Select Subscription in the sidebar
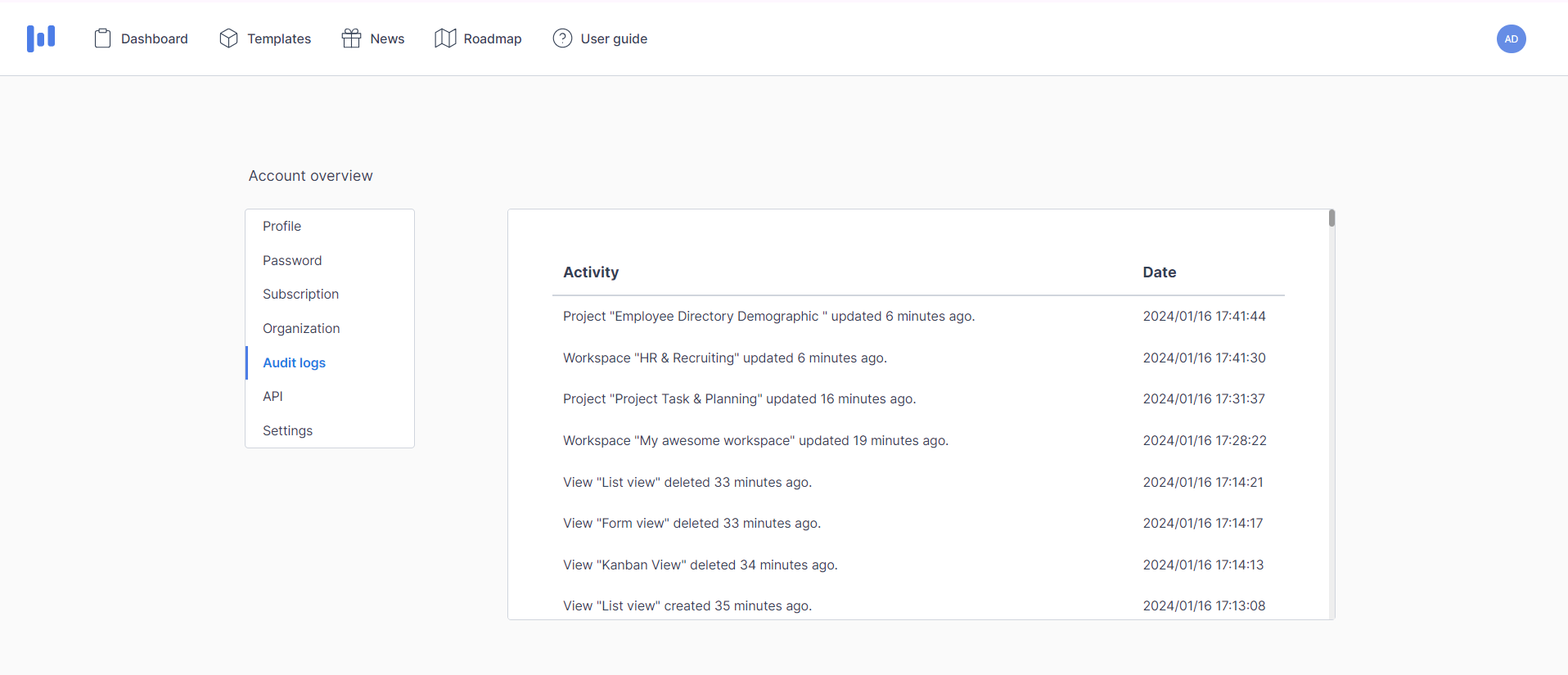1568x675 pixels. 300,295
